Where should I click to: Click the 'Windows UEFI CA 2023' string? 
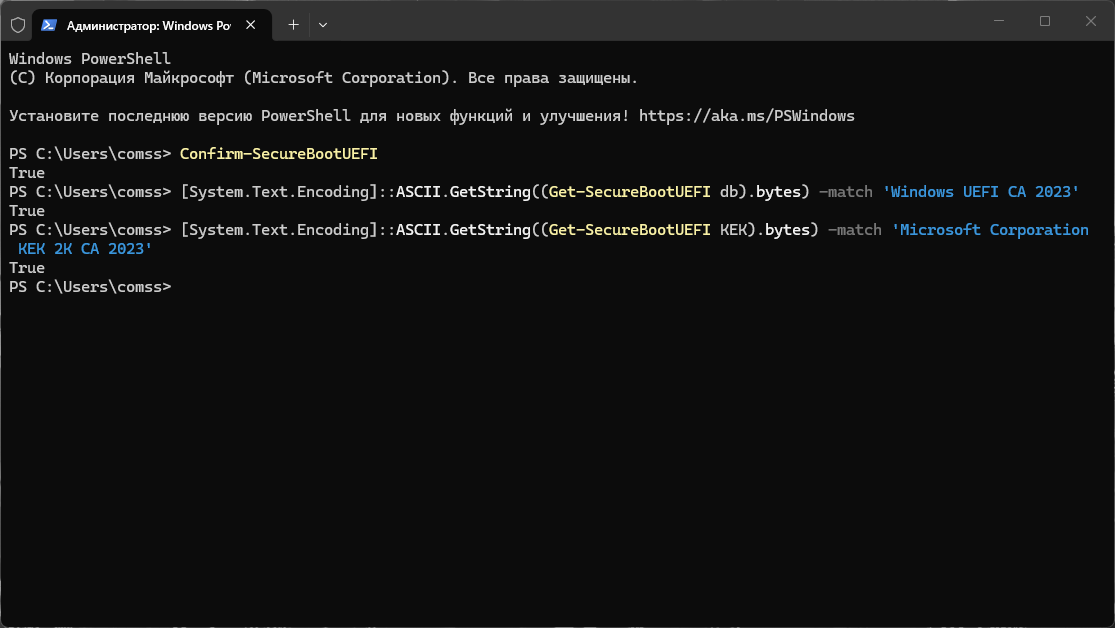[x=981, y=192]
